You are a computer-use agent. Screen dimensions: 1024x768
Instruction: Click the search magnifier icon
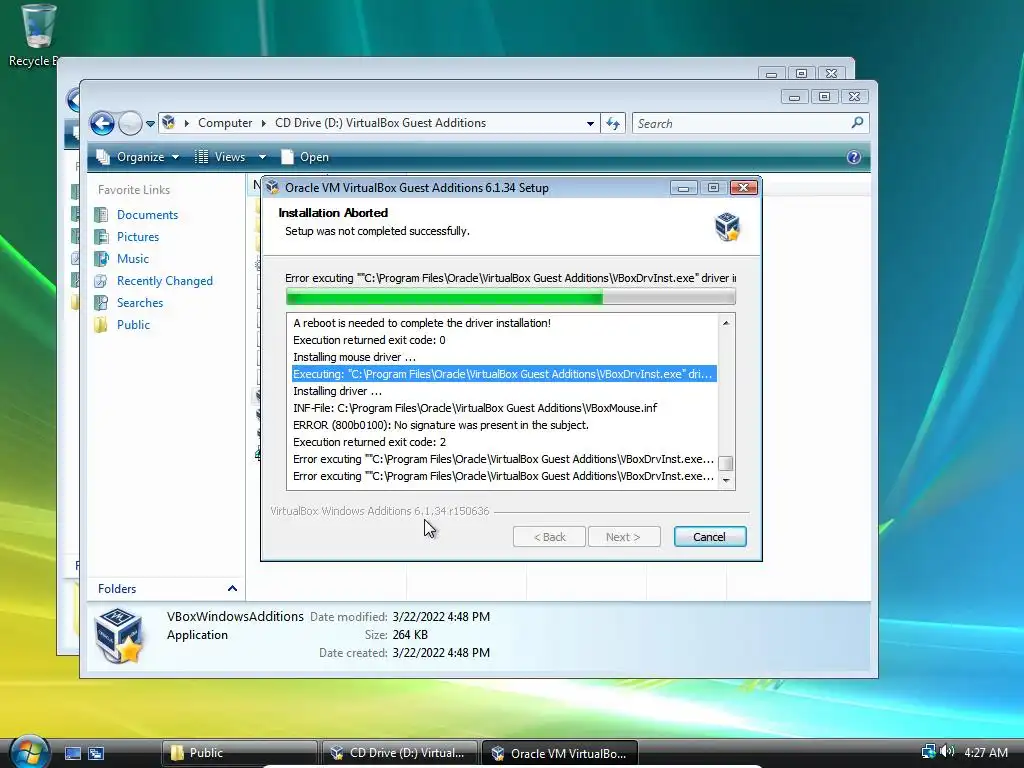coord(857,123)
